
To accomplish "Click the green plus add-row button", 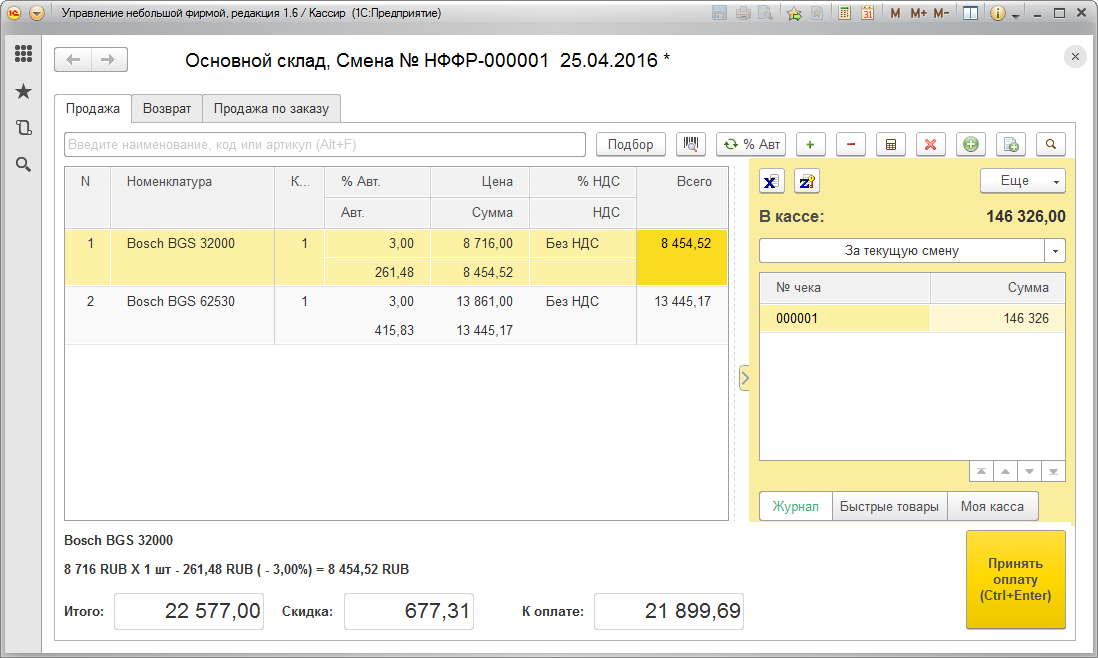I will coord(810,144).
